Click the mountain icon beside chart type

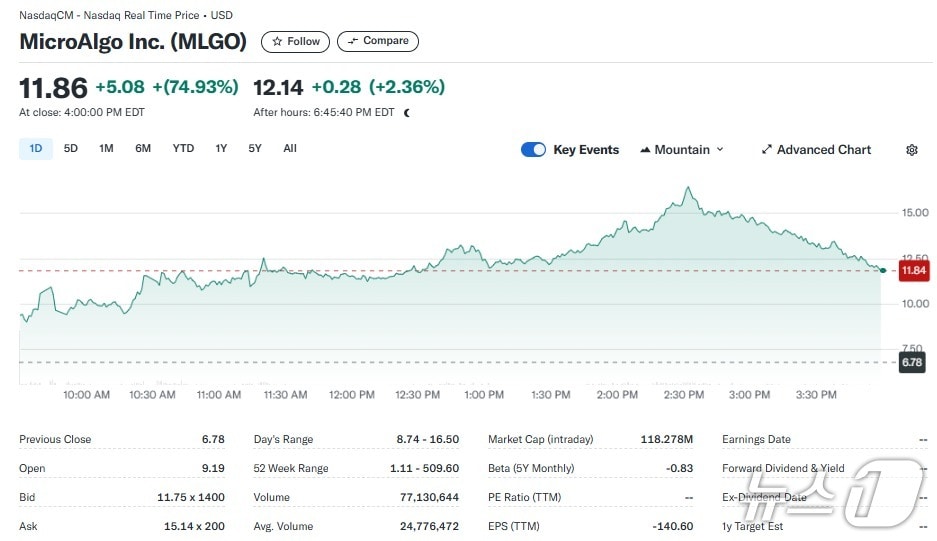coord(645,150)
